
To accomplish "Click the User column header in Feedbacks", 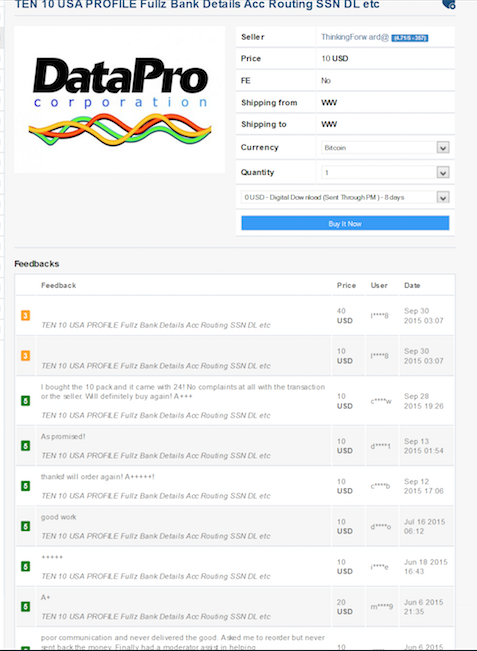I will (x=379, y=285).
